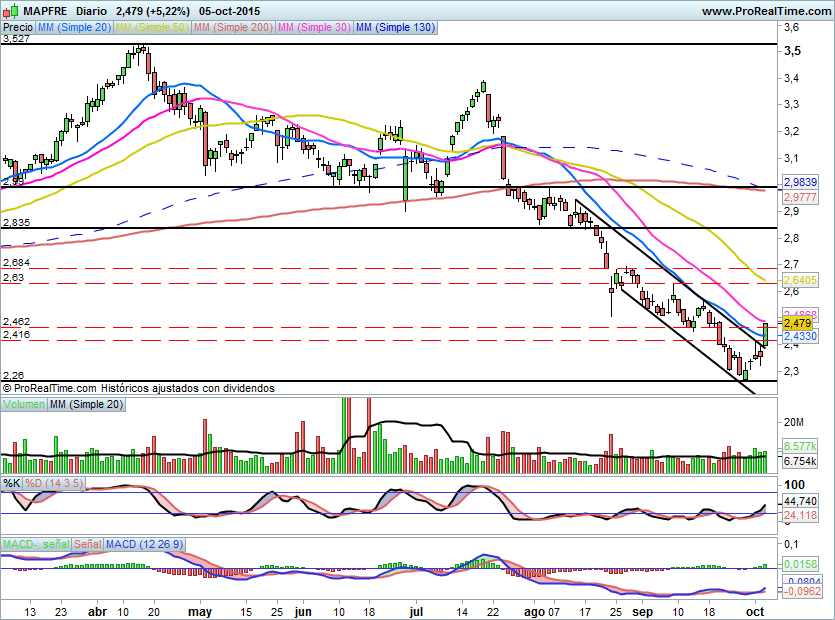This screenshot has height=620, width=835.
Task: Click the 24,118 stochastic %D value tag
Action: click(x=800, y=515)
